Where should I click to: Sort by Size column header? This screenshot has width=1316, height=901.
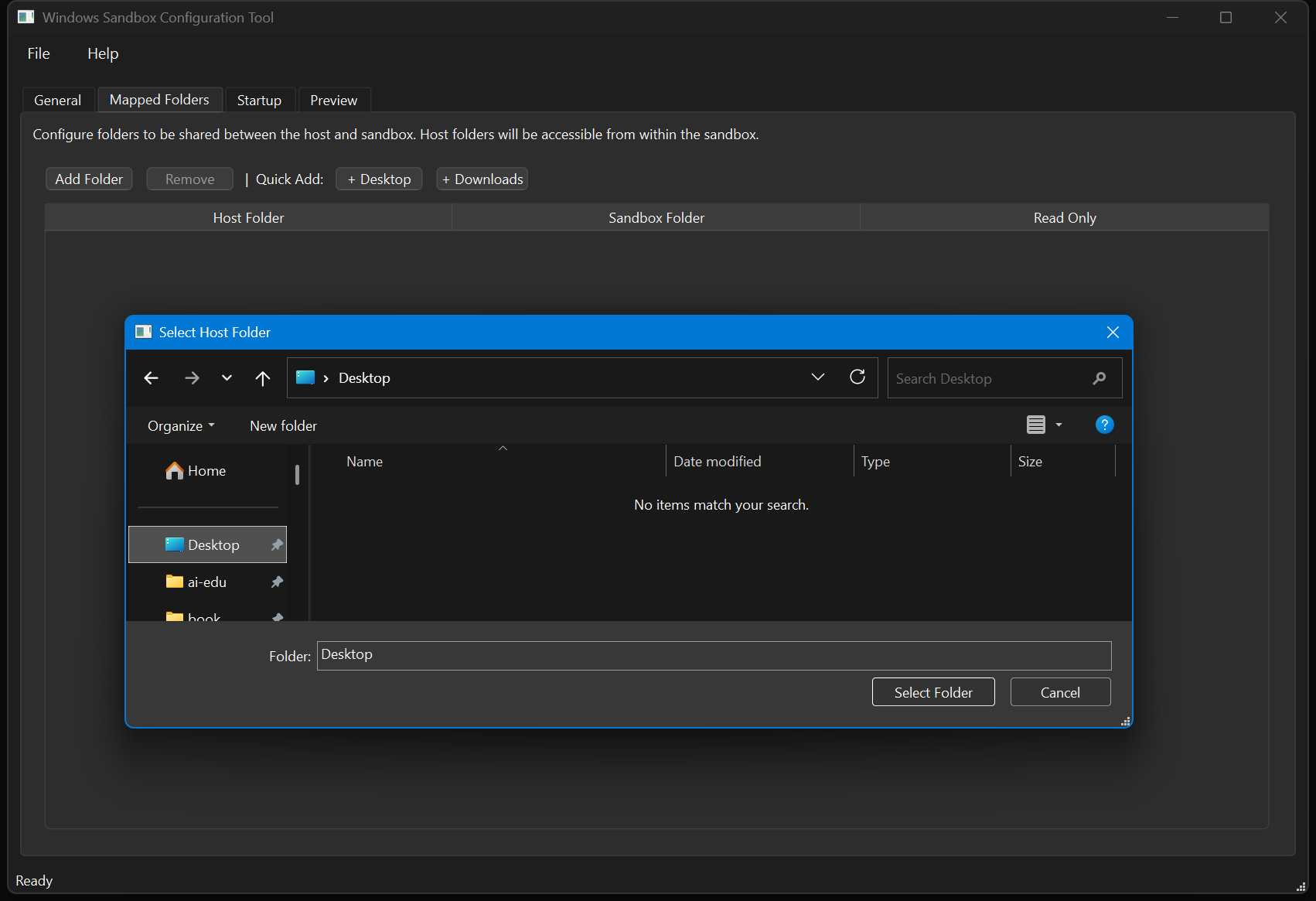[1062, 462]
